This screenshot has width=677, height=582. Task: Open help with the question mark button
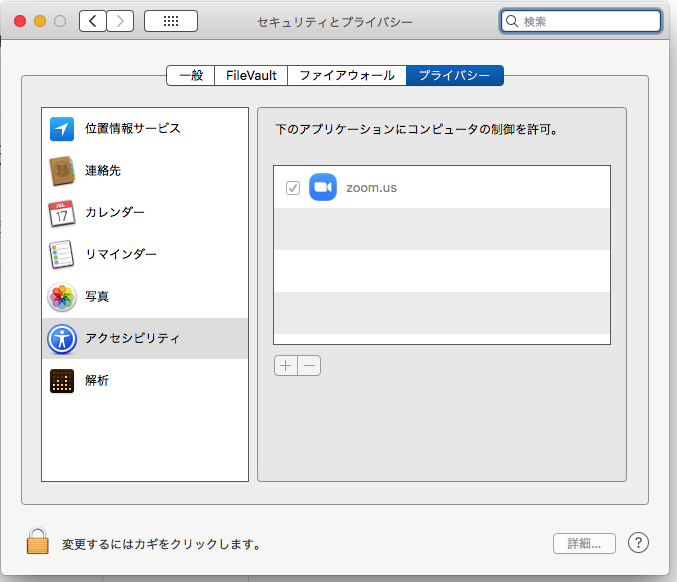point(639,543)
